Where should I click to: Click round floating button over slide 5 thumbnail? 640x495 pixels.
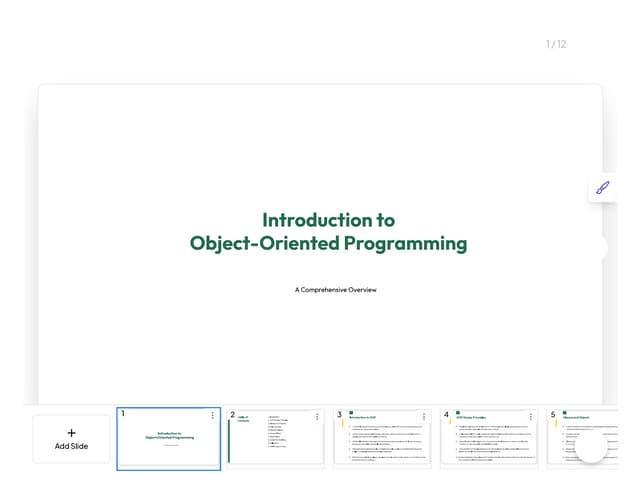click(x=591, y=446)
